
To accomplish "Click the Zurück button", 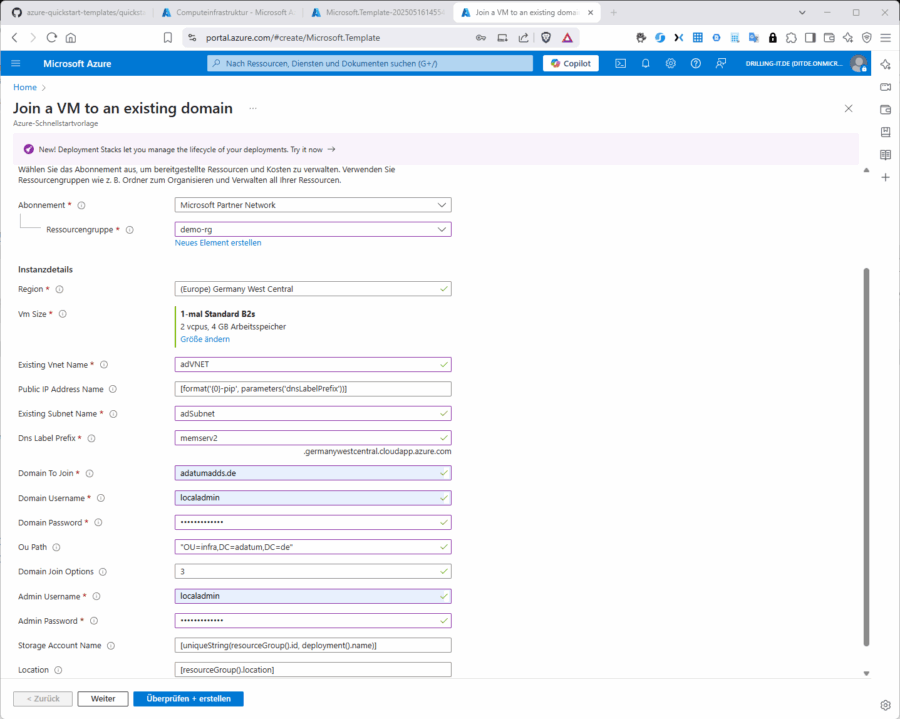I will click(43, 698).
